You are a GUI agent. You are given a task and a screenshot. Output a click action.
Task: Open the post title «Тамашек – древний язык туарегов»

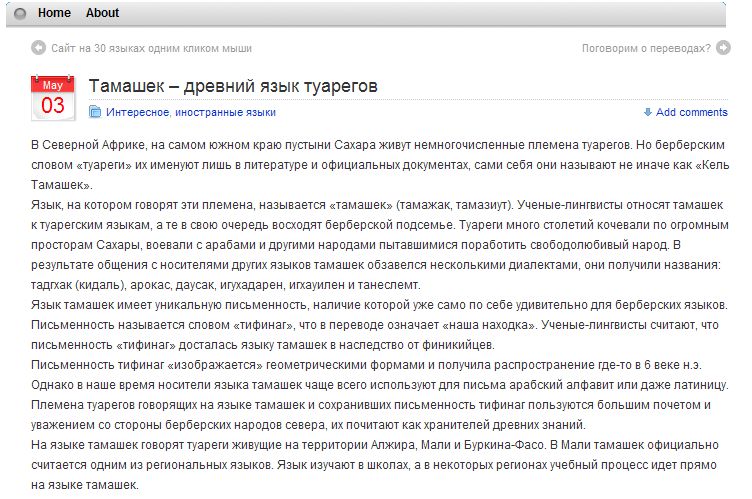tap(233, 86)
